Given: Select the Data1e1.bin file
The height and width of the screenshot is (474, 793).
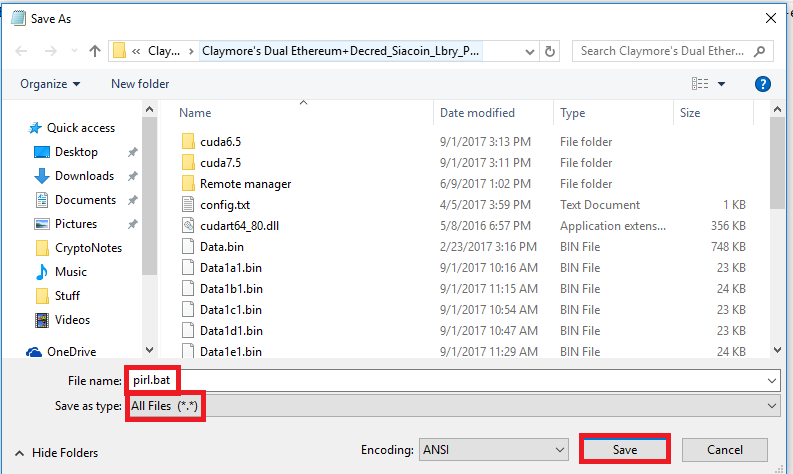Looking at the screenshot, I should (x=231, y=352).
